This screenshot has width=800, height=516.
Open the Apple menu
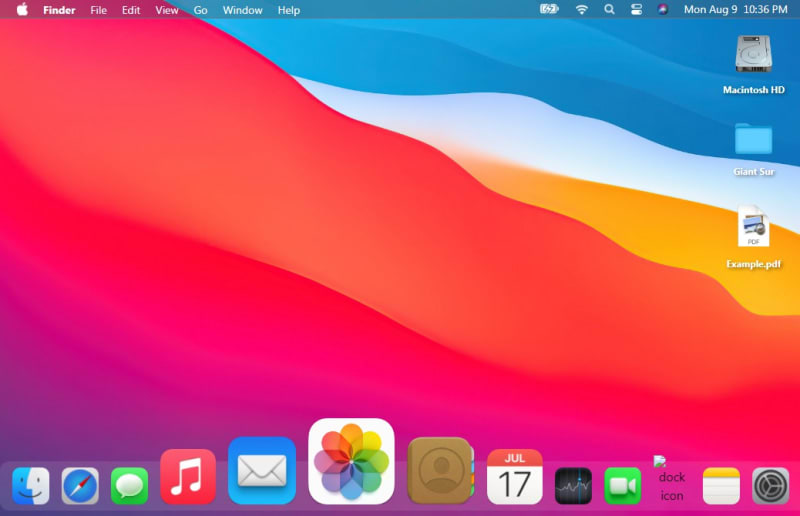[22, 10]
